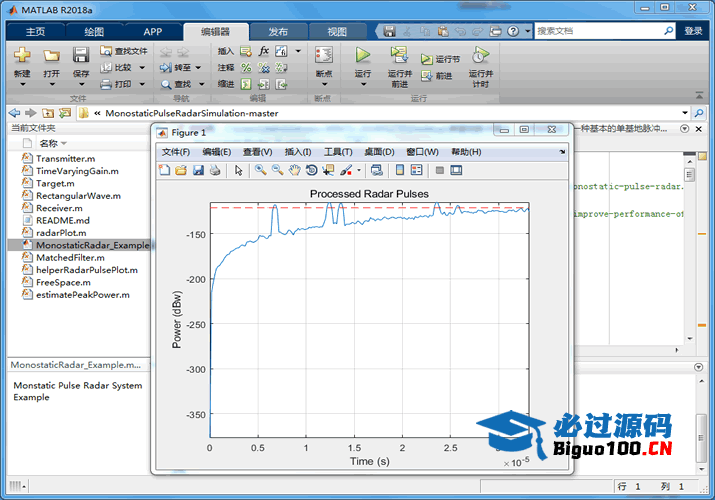Click the insert colorbar icon

click(x=399, y=170)
